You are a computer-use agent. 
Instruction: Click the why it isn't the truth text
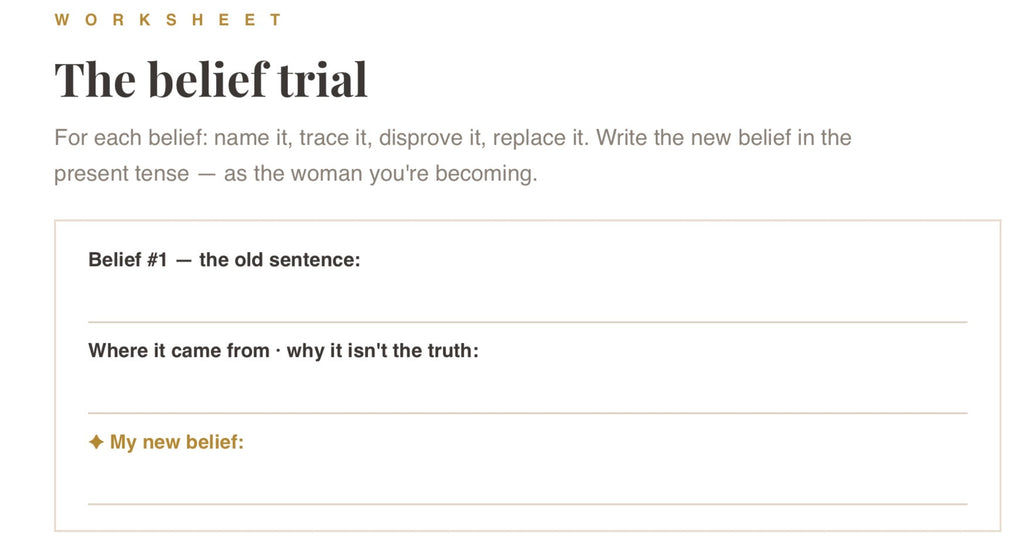(383, 351)
